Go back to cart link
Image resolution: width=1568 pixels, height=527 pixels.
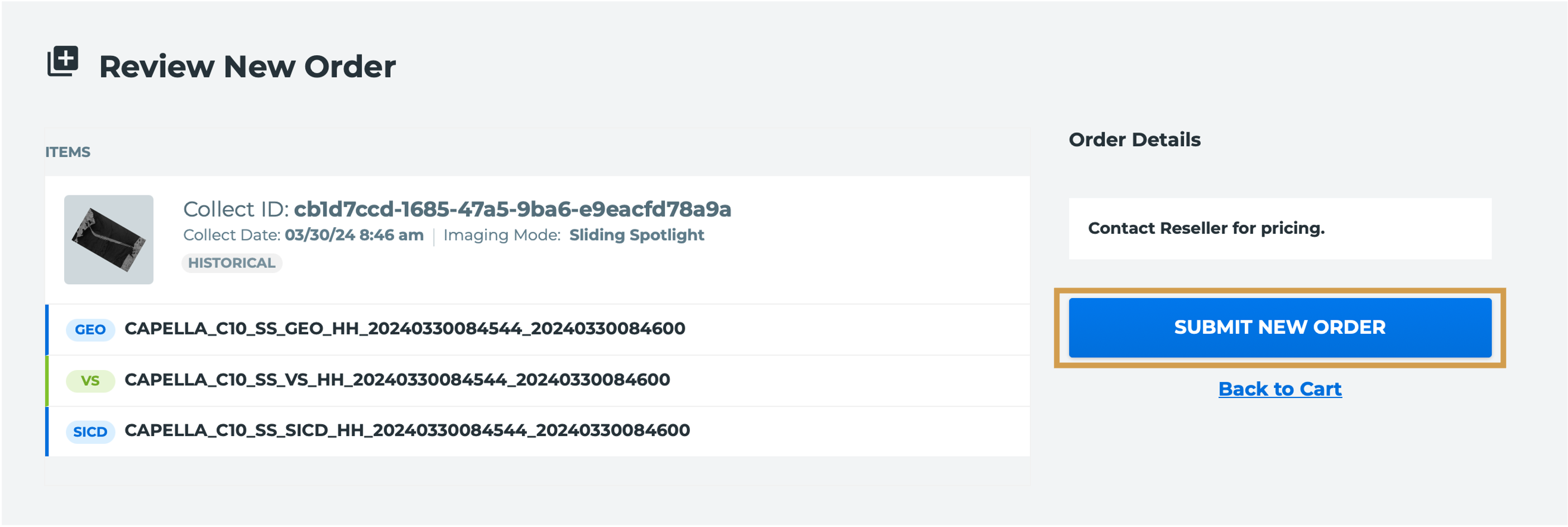point(1279,389)
